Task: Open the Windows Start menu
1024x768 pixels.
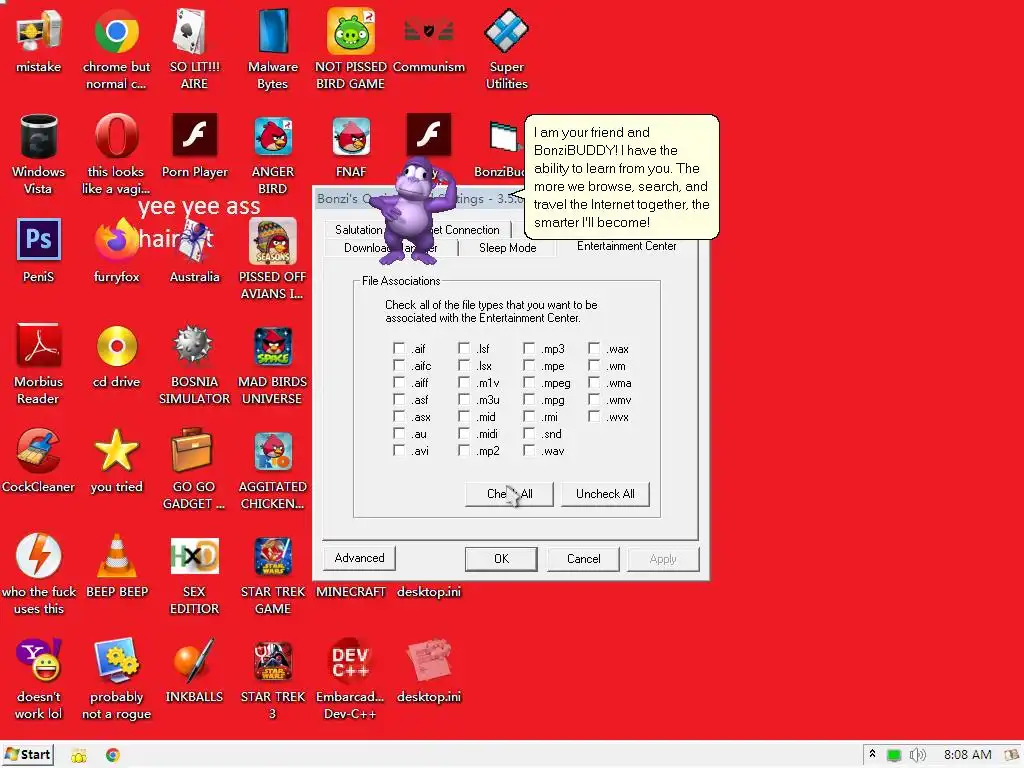Action: pos(28,755)
